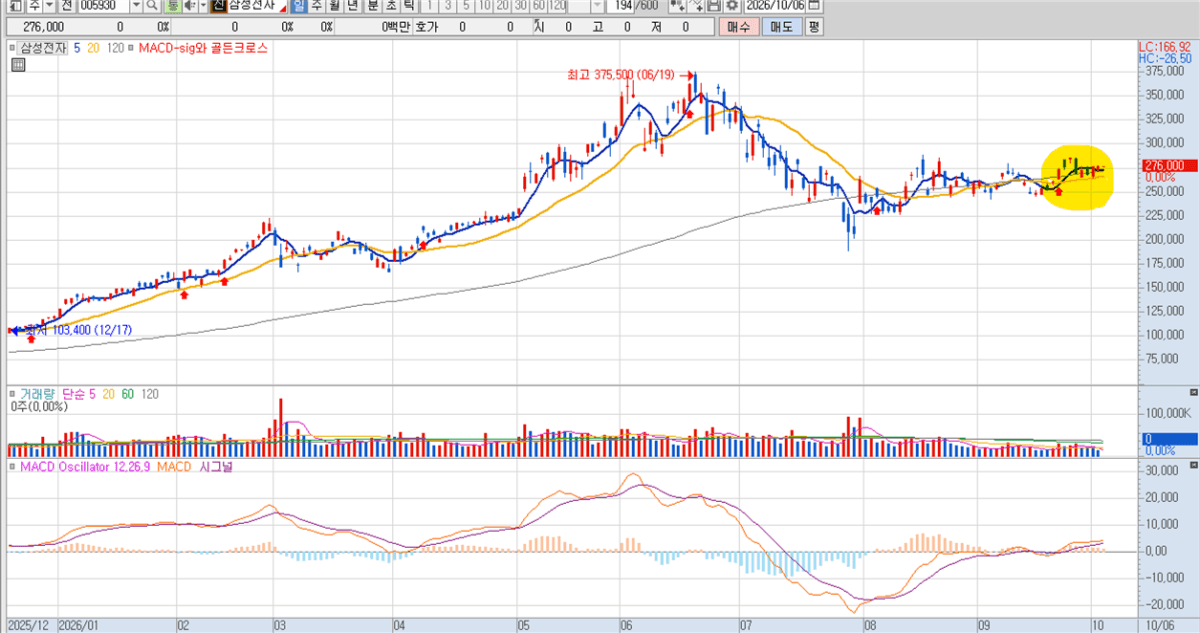The image size is (1200, 633).
Task: Click the 매도 sell button
Action: click(x=782, y=28)
